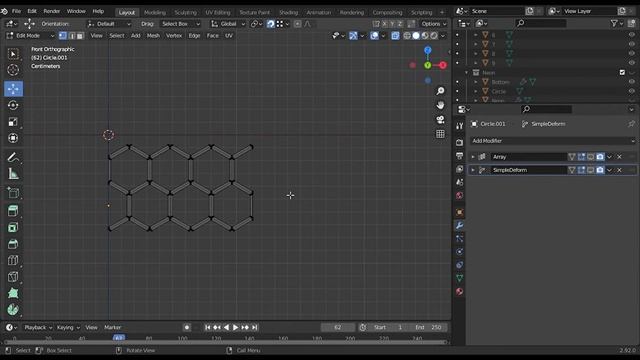This screenshot has height=360, width=640.
Task: Jump to the end frame
Action: (x=254, y=327)
